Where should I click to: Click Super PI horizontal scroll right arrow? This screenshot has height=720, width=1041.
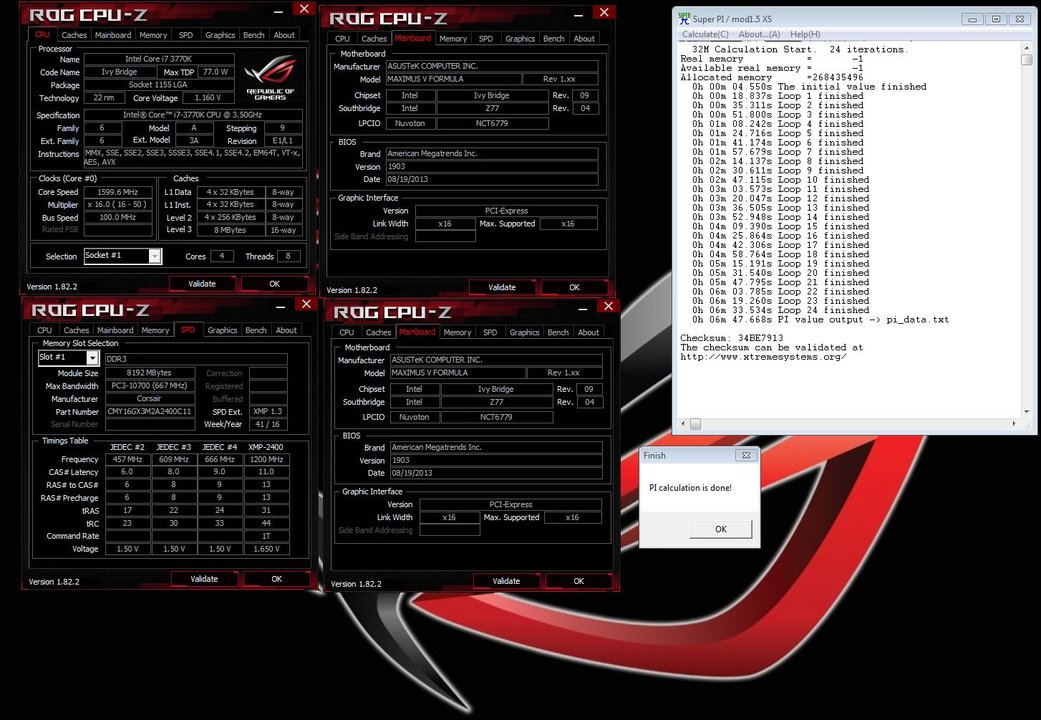[x=1014, y=424]
